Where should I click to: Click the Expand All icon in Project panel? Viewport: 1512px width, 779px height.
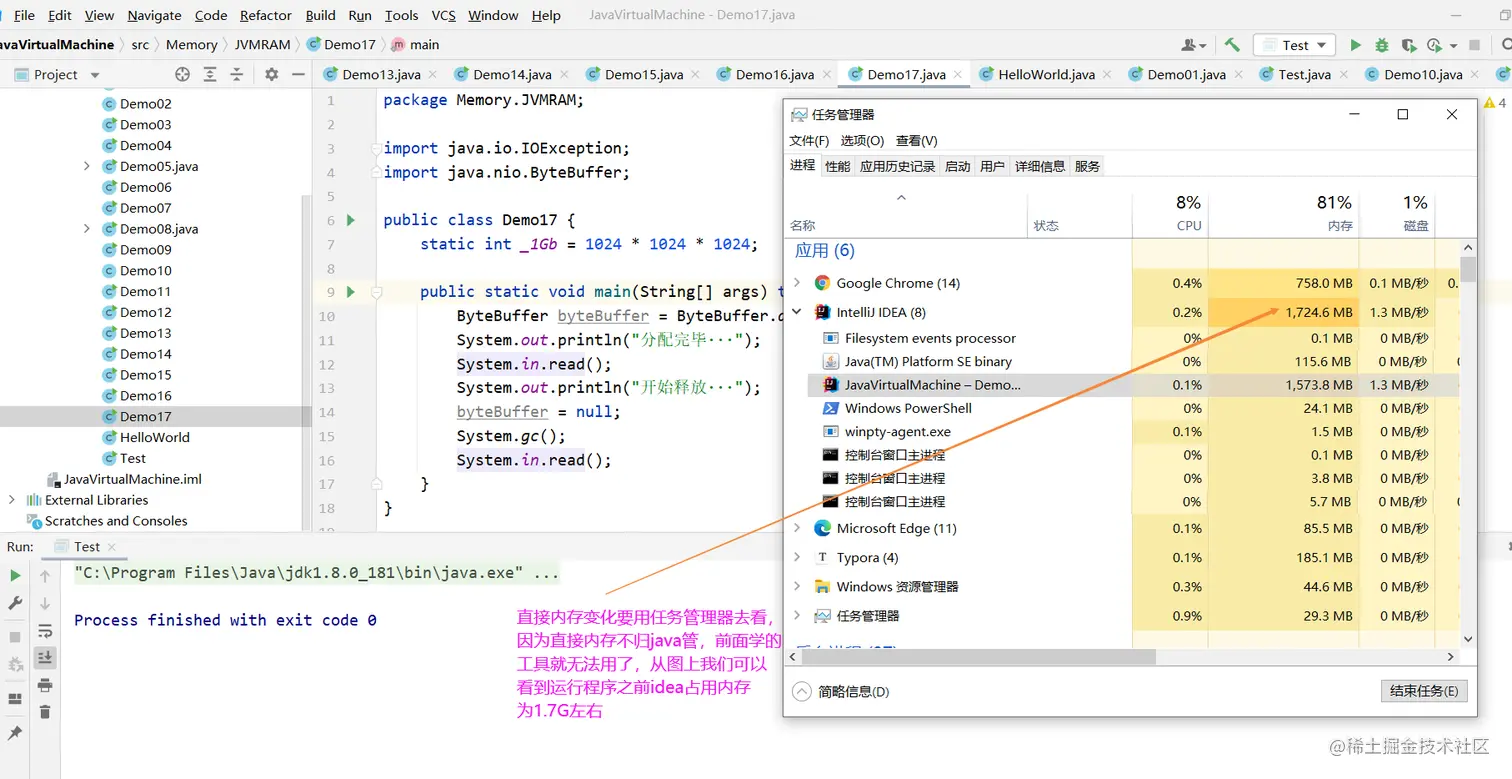[210, 74]
